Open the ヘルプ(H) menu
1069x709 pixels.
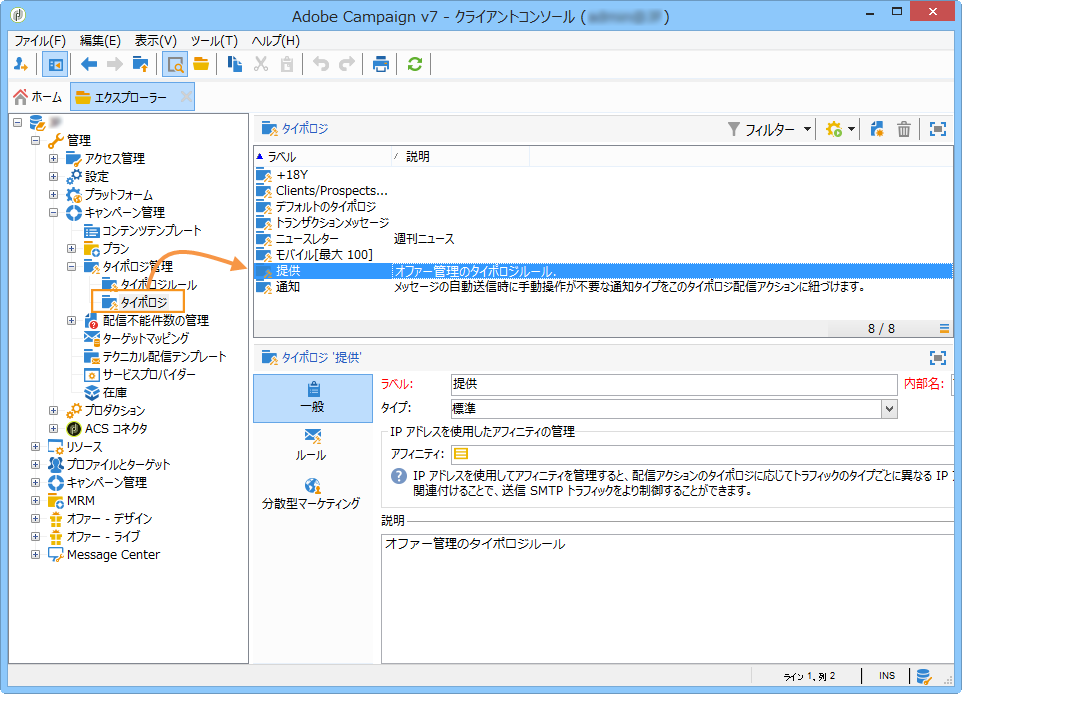275,41
